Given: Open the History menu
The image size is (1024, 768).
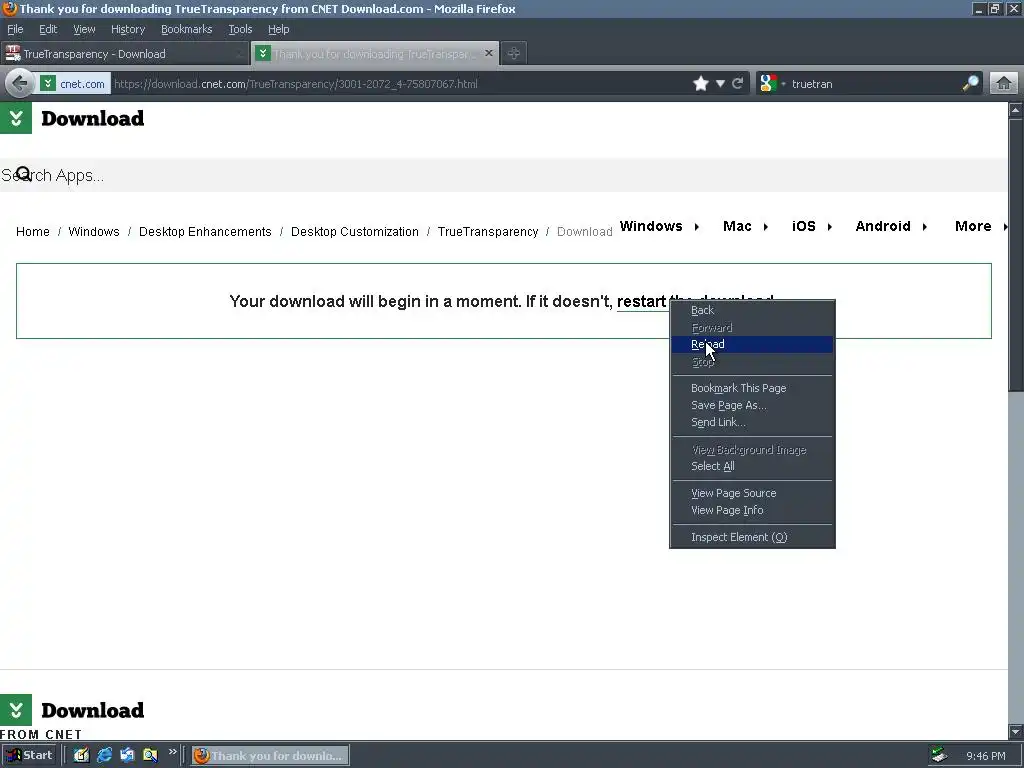Looking at the screenshot, I should coord(127,29).
